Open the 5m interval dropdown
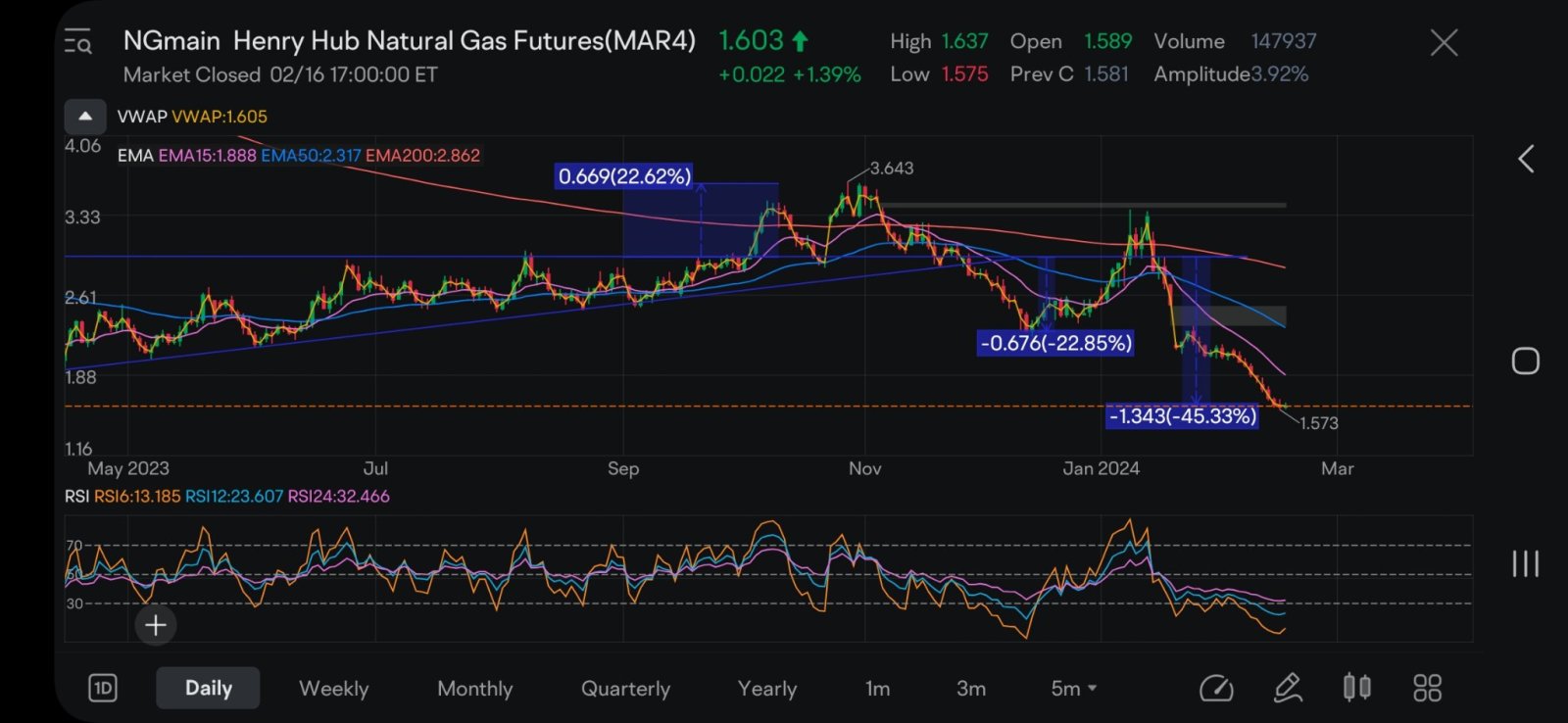 pyautogui.click(x=1073, y=689)
